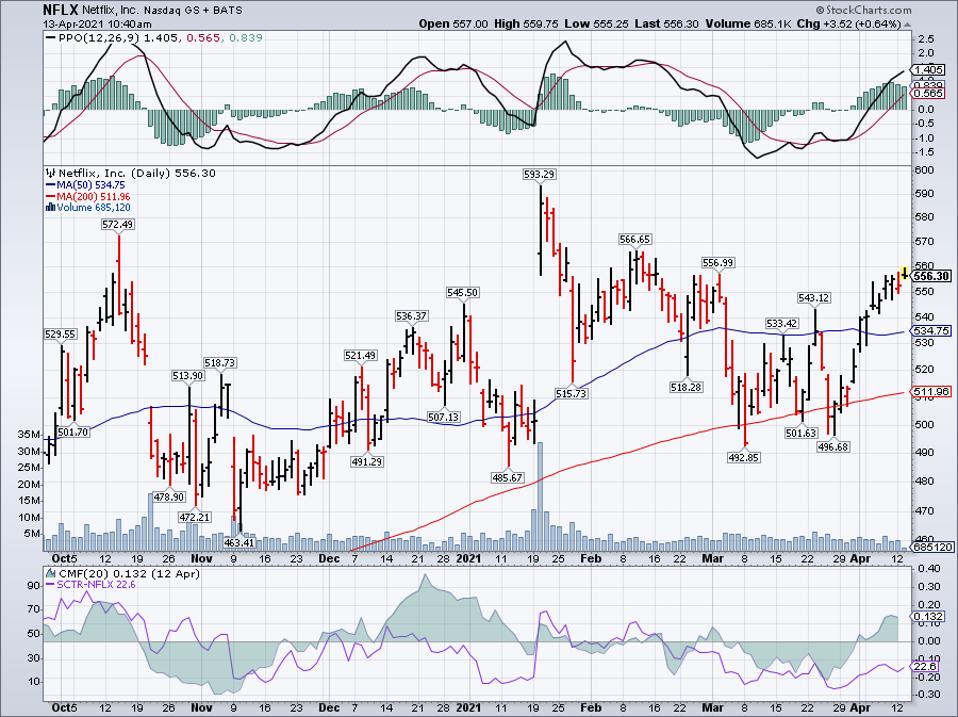Click the 492.85 March low label

[x=744, y=457]
